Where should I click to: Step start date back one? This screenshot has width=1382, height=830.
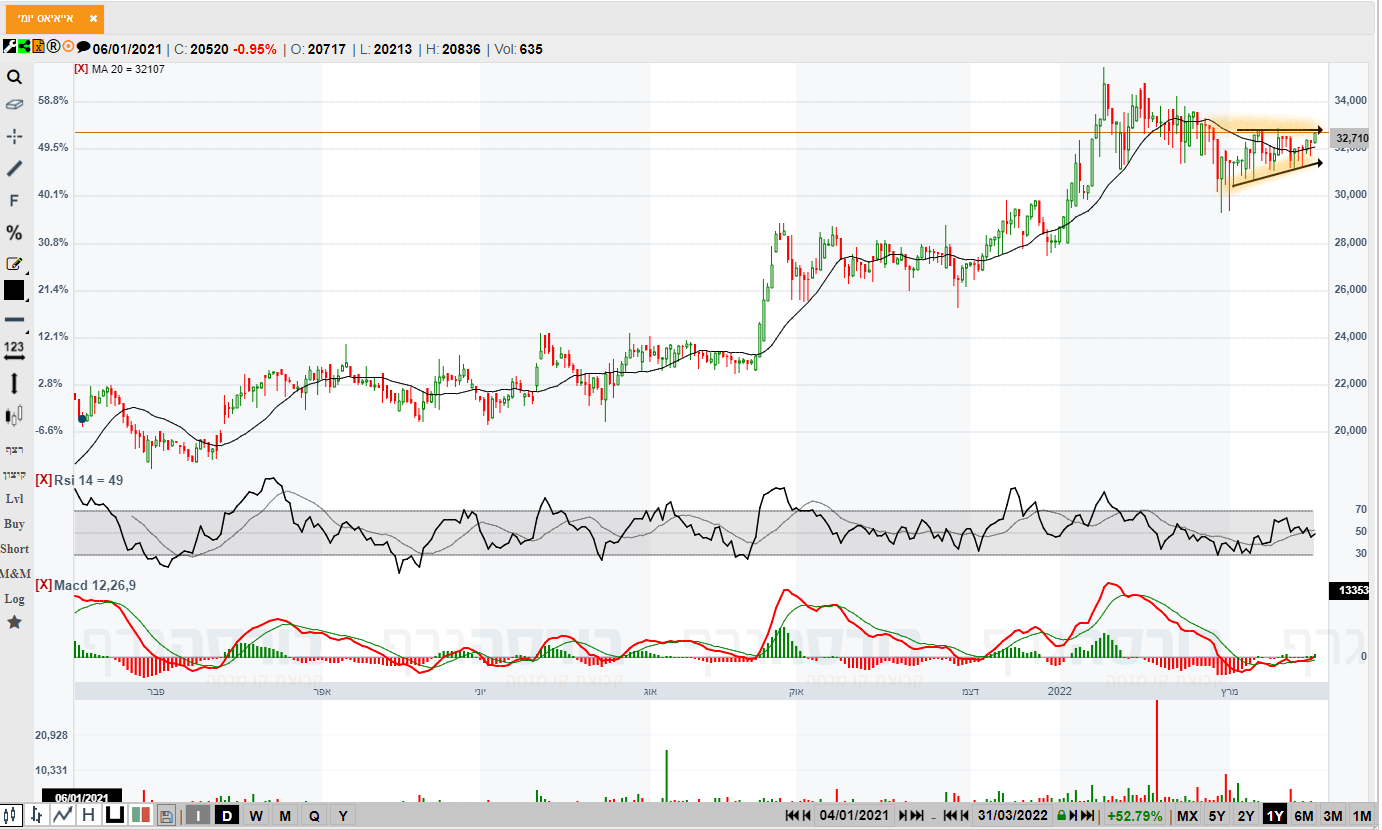tap(807, 816)
